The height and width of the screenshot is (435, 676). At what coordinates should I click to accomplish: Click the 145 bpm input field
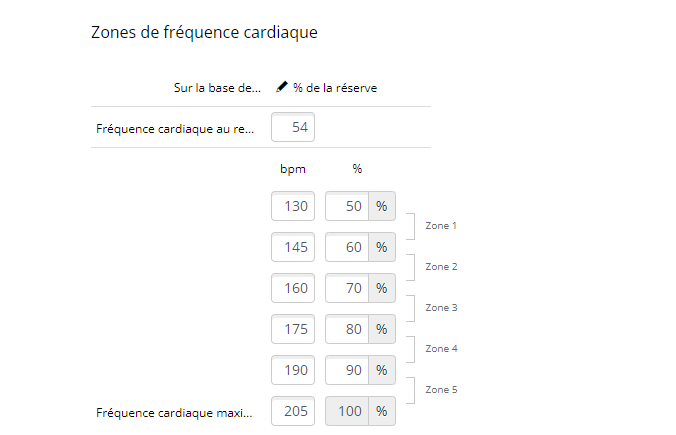click(293, 247)
